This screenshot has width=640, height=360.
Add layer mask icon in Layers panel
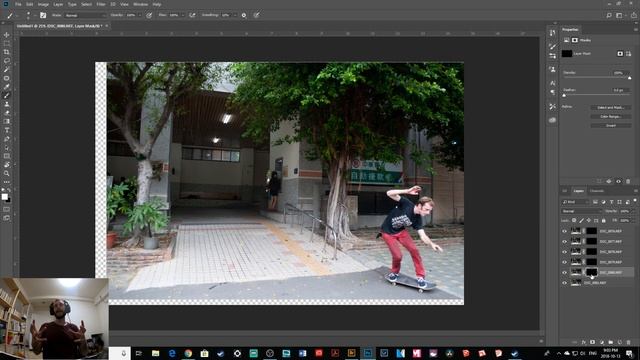pos(592,342)
